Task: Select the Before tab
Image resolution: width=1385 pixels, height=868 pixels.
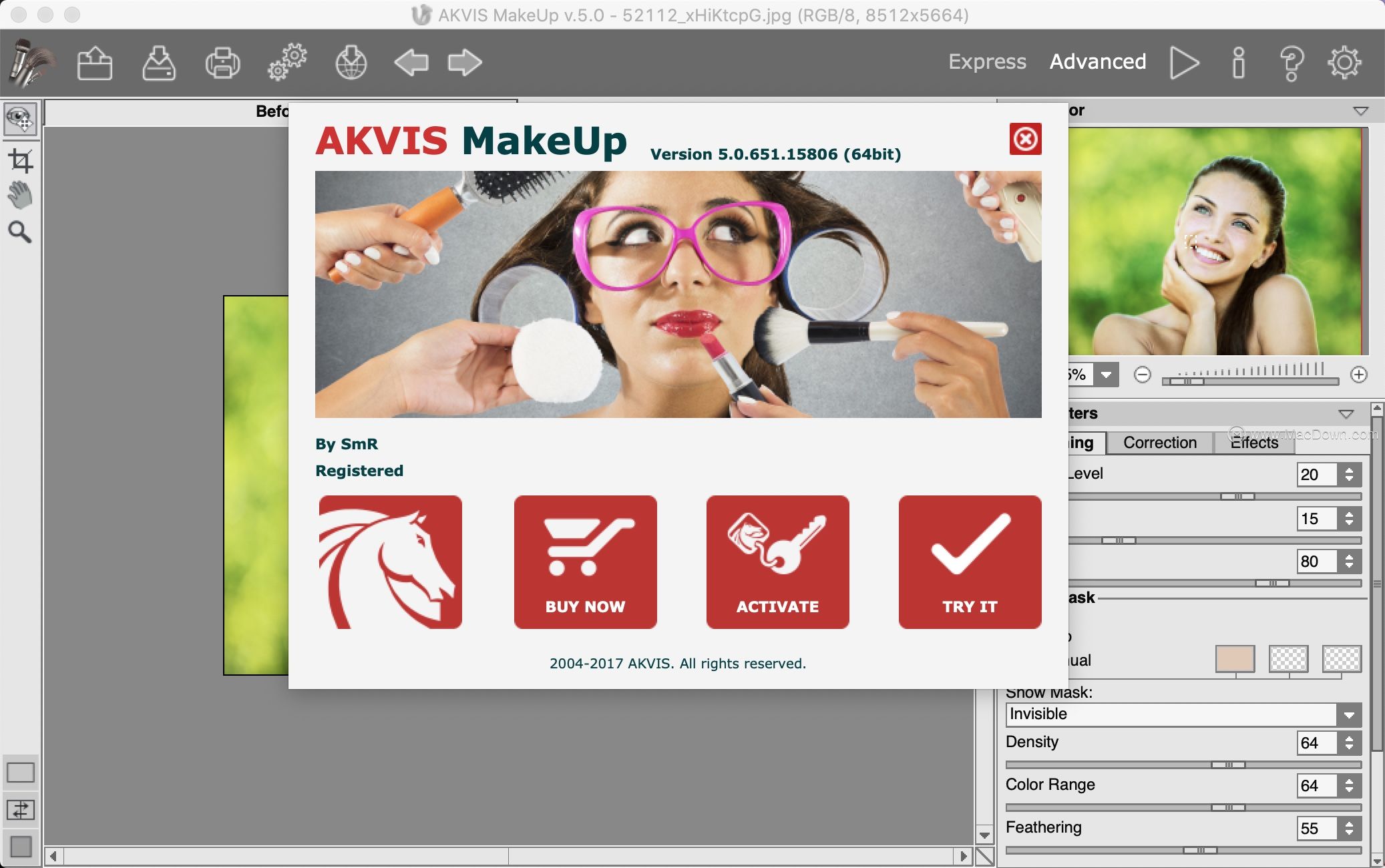Action: 272,112
